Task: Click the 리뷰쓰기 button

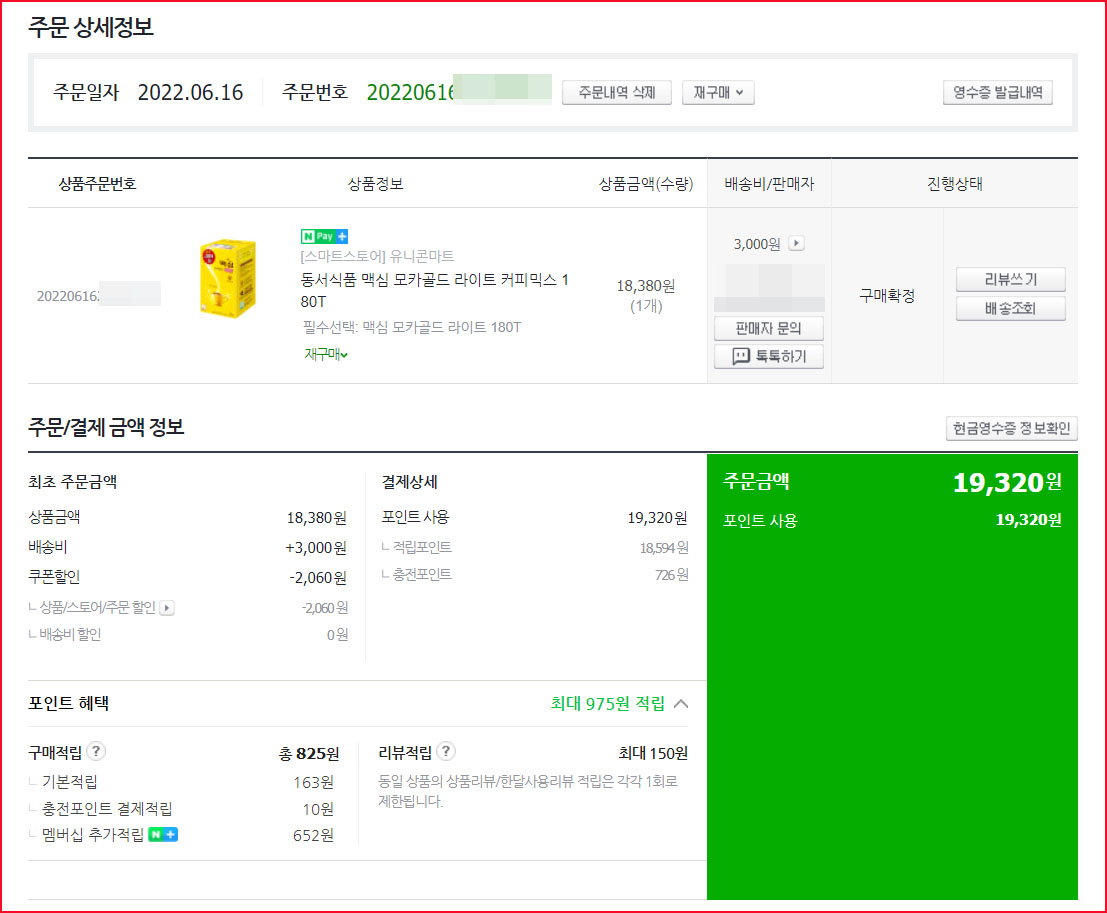Action: tap(1010, 280)
